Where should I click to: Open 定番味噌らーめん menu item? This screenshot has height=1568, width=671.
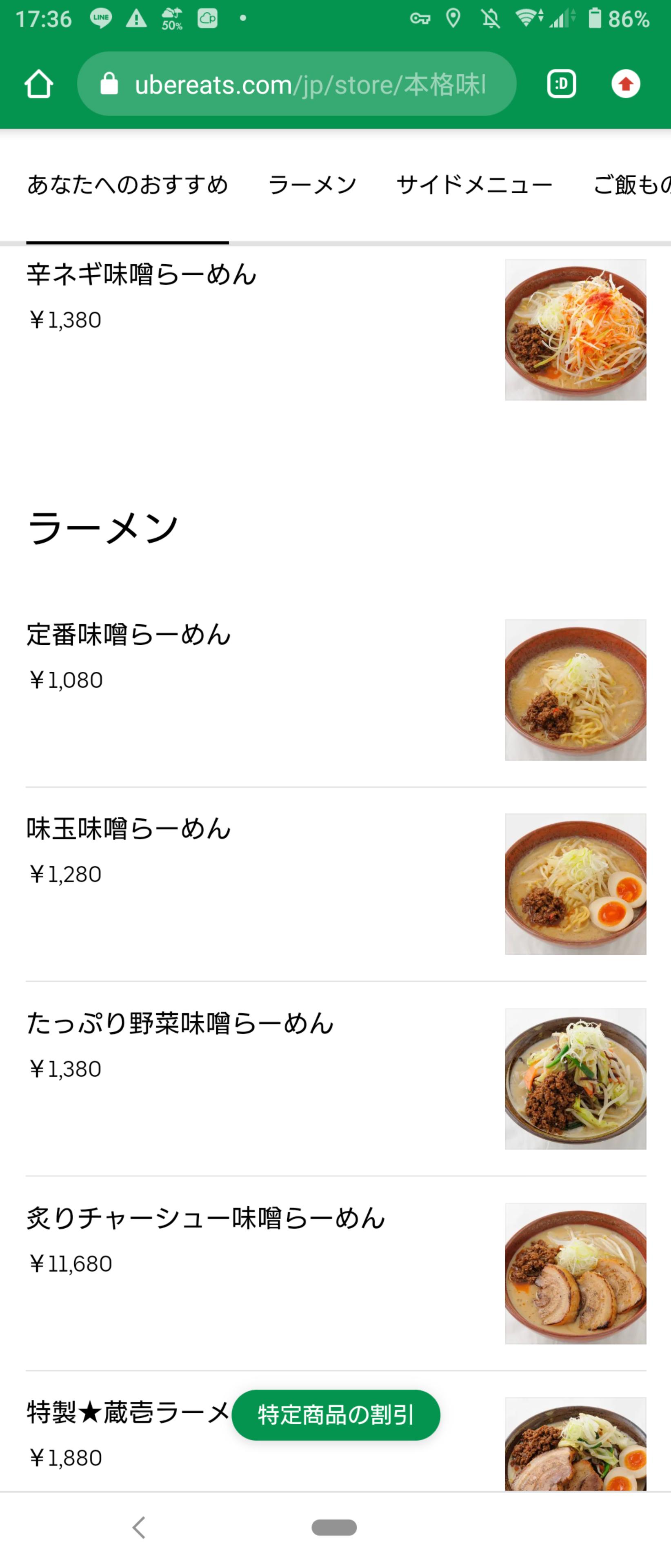click(x=129, y=635)
